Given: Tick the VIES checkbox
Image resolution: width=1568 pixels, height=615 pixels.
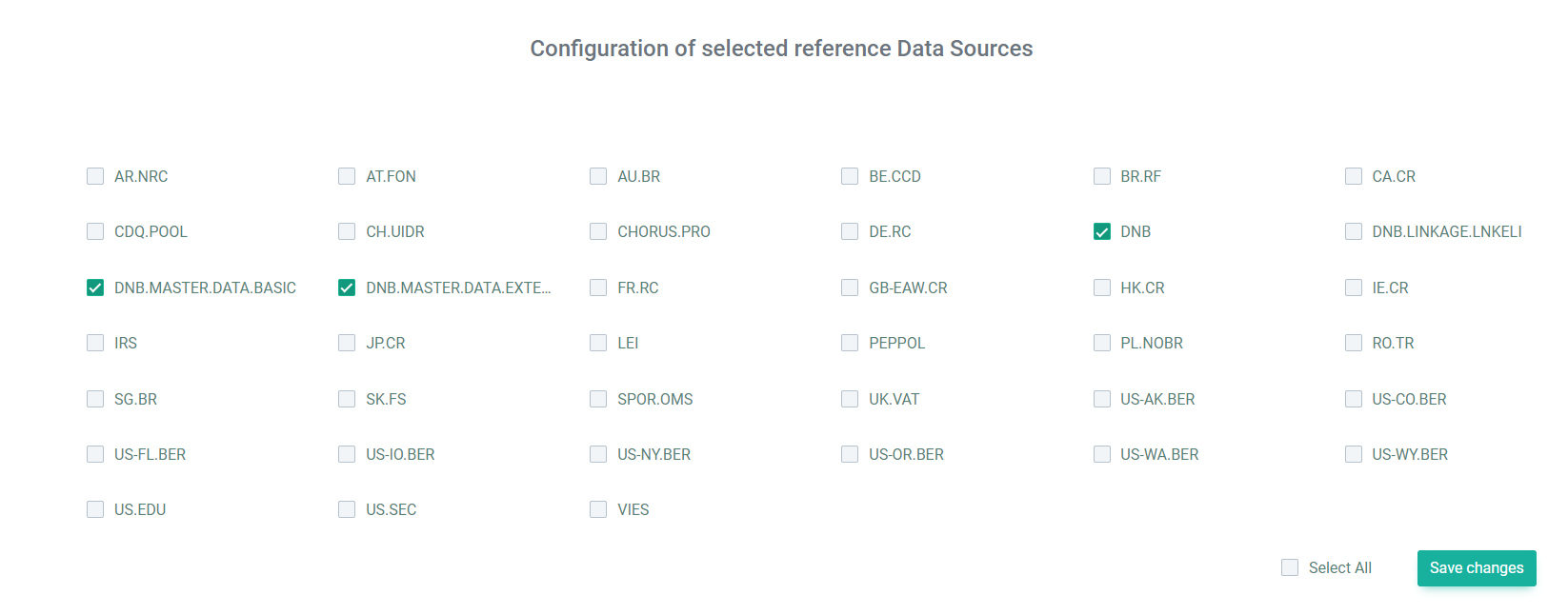Looking at the screenshot, I should (598, 509).
